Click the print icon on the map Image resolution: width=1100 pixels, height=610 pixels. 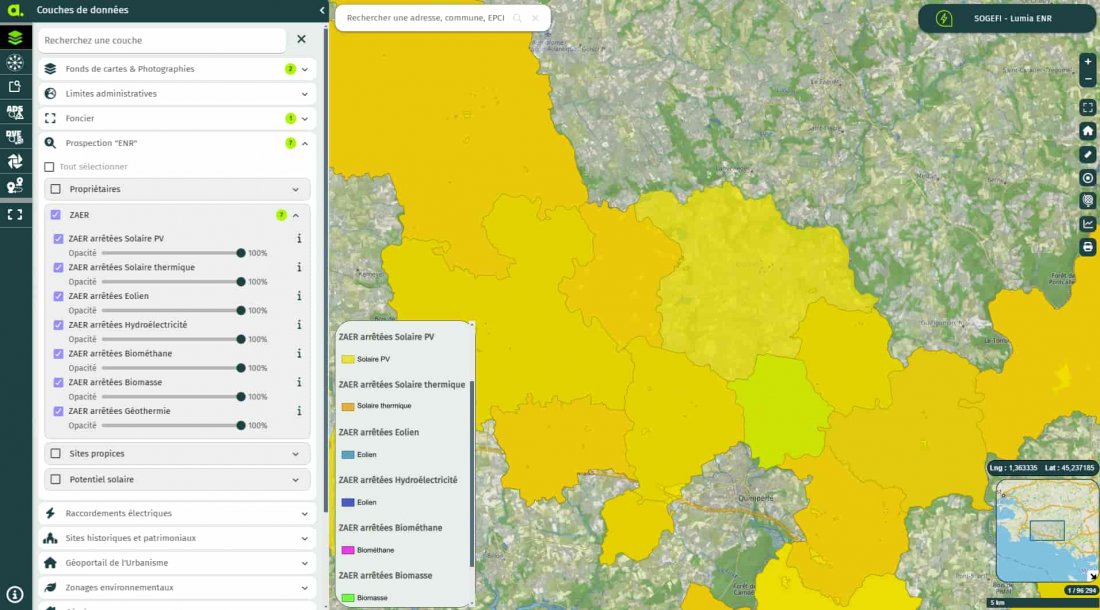tap(1088, 246)
